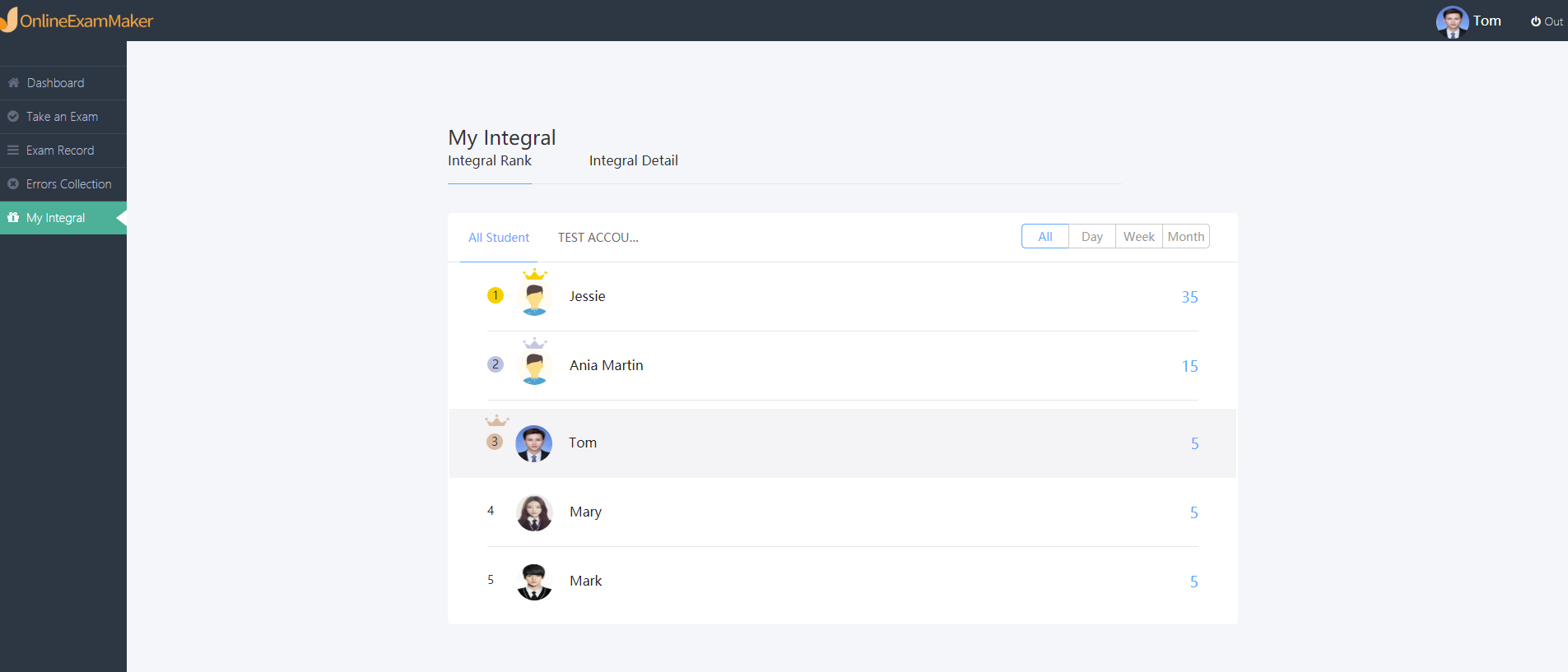1568x672 pixels.
Task: Filter ranking by Day
Action: pos(1092,236)
